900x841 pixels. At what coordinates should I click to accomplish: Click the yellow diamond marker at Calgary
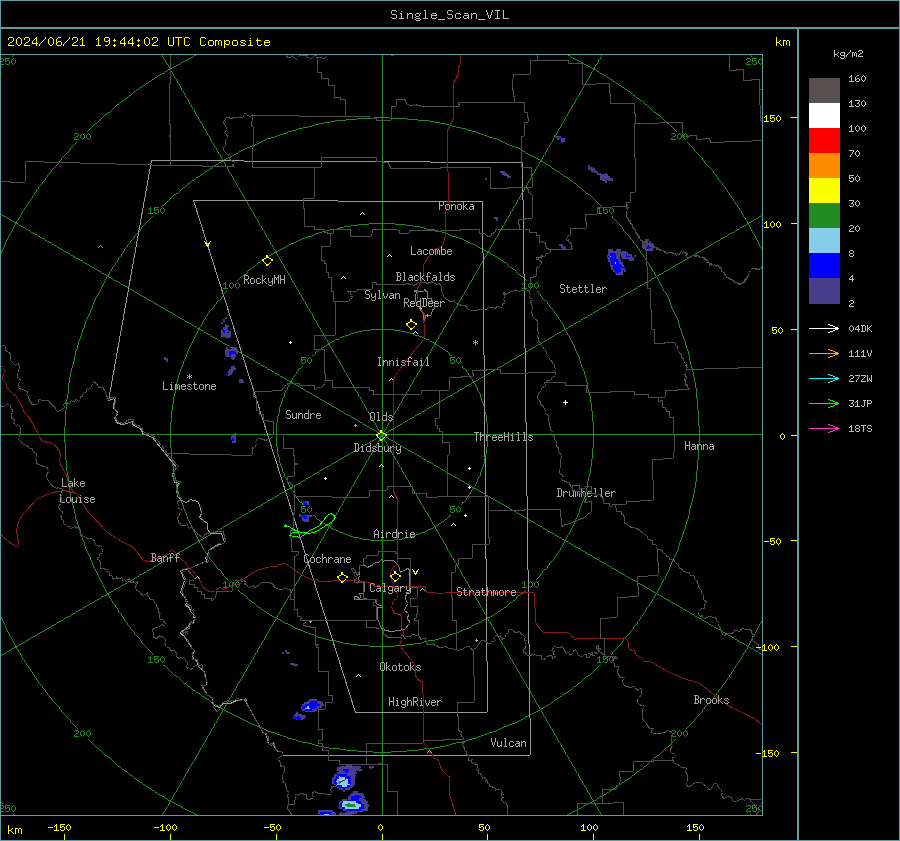coord(395,576)
